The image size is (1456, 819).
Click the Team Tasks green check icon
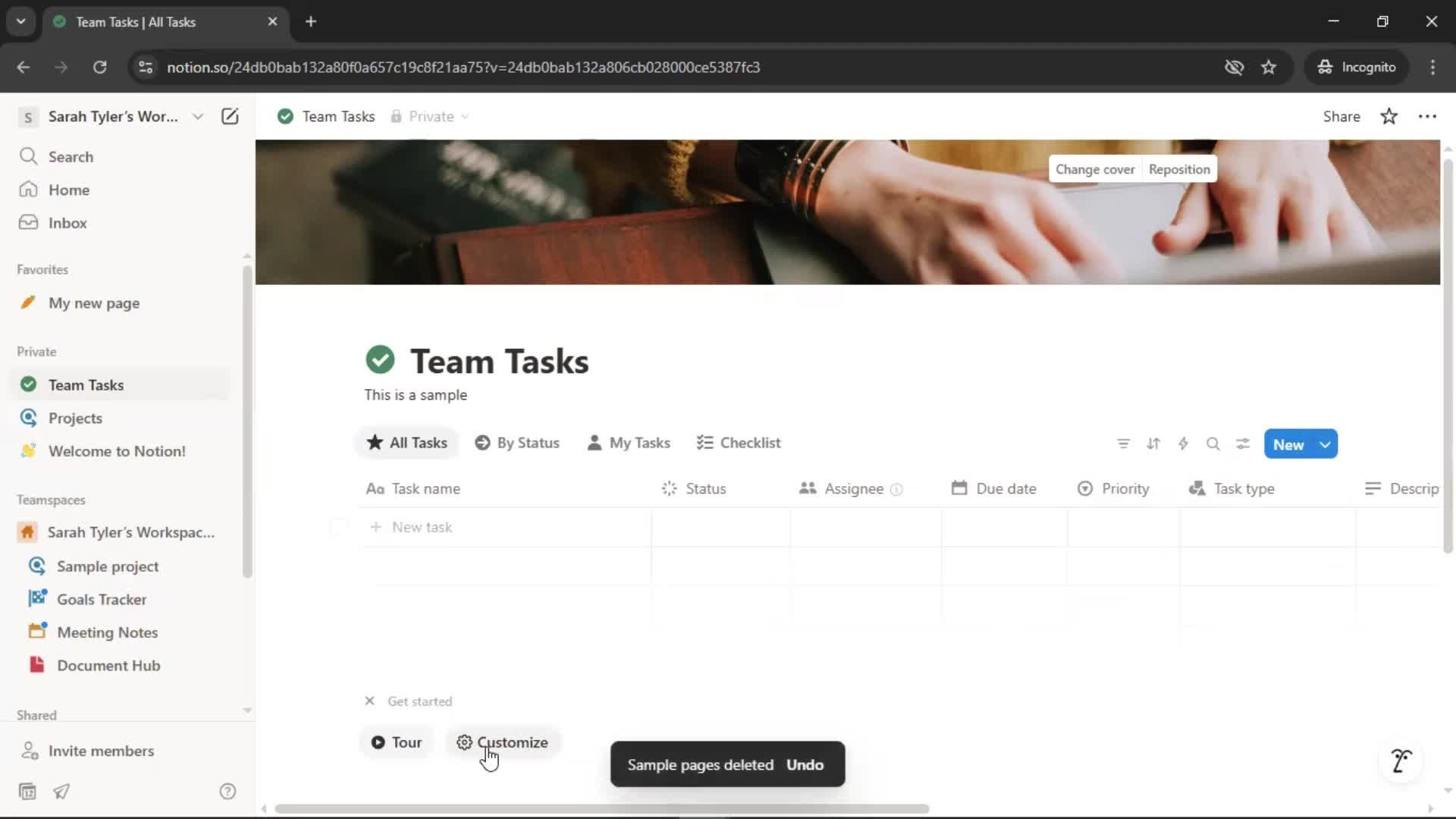pyautogui.click(x=380, y=360)
